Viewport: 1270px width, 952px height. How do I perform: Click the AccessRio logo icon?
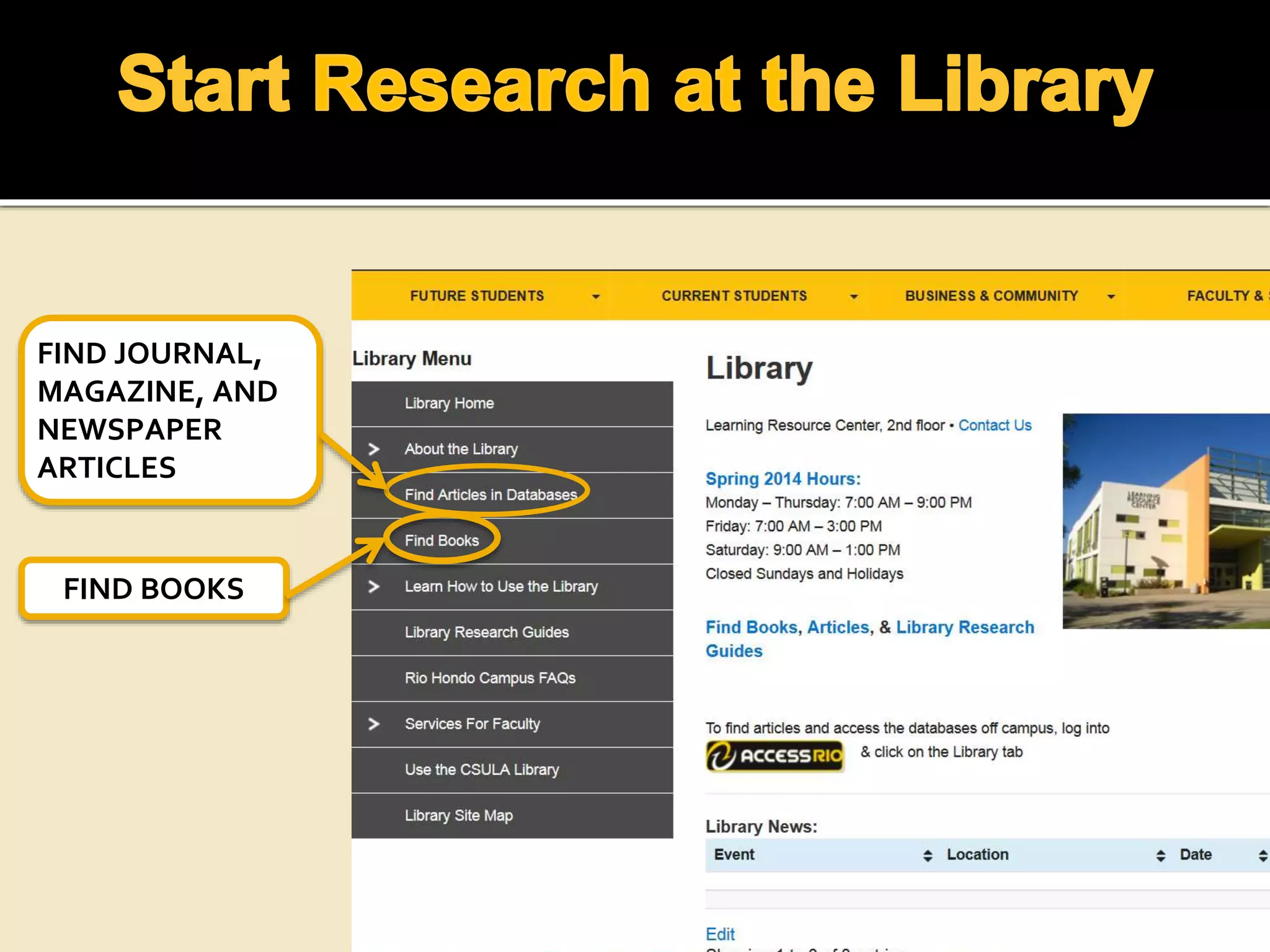tap(775, 756)
